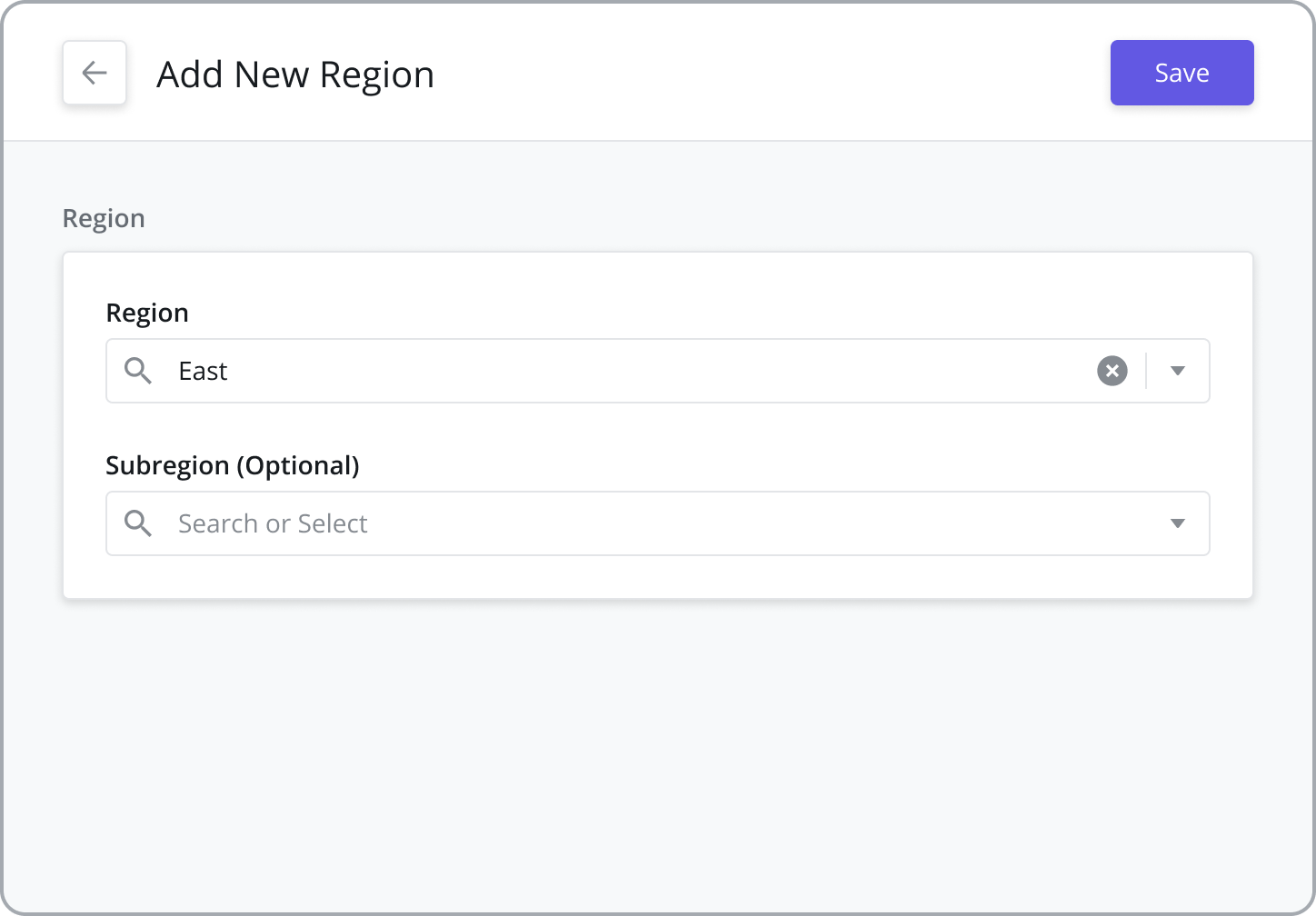
Task: Select the East text in Region field
Action: pyautogui.click(x=203, y=371)
